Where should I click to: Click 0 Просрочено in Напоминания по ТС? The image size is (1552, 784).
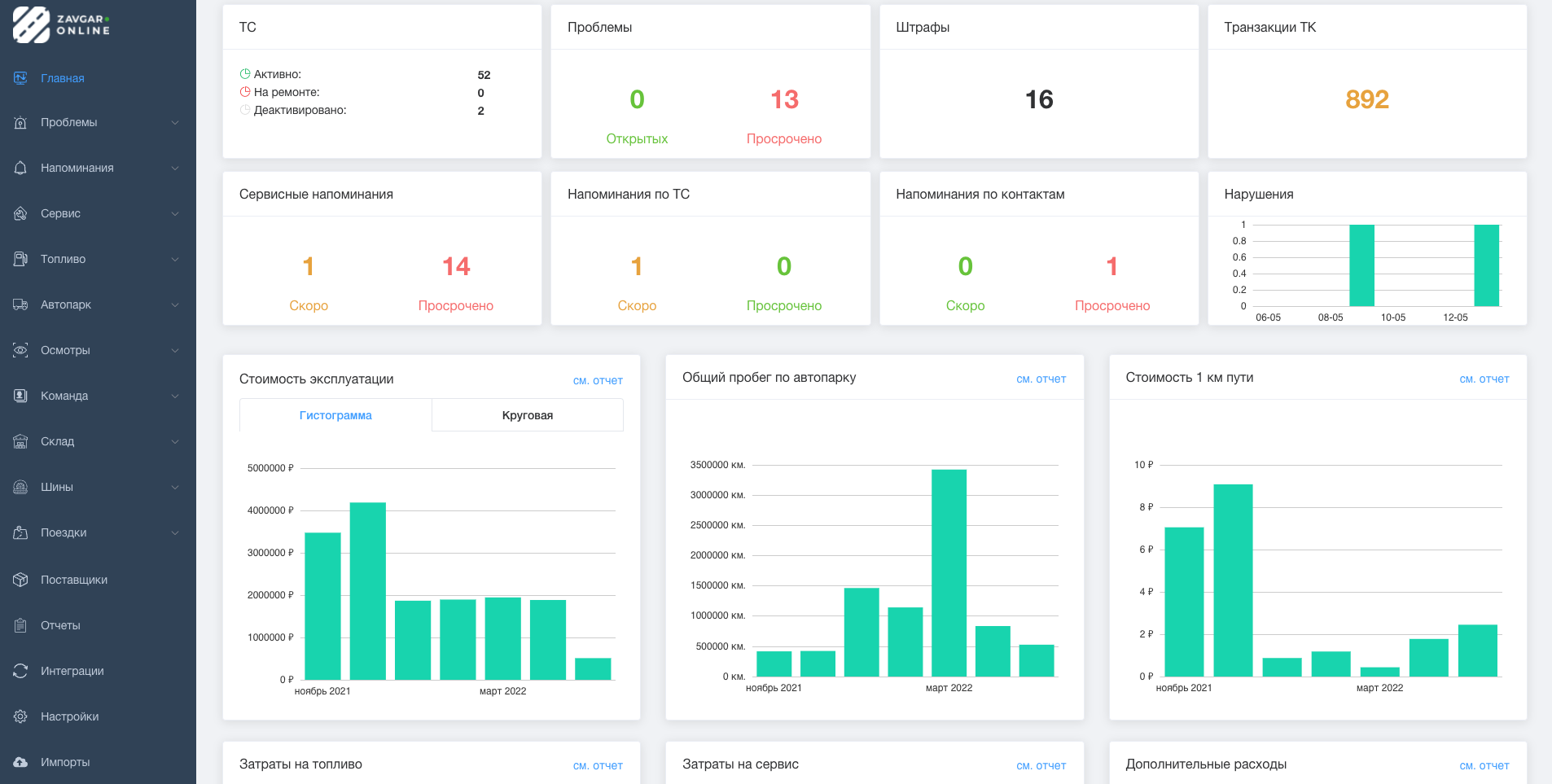pos(784,266)
